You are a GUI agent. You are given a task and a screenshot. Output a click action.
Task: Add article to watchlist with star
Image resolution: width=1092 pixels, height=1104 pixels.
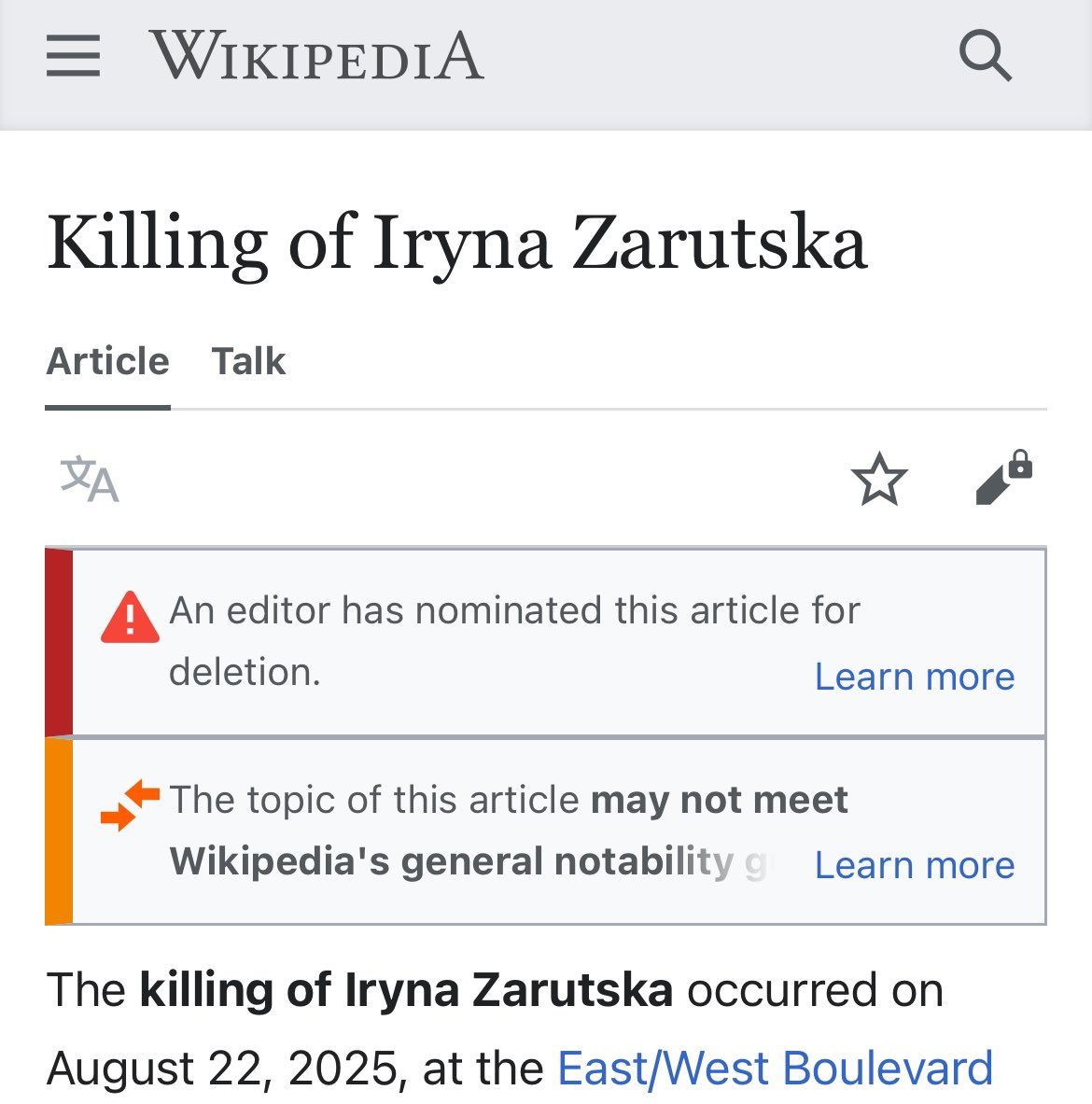pyautogui.click(x=879, y=480)
